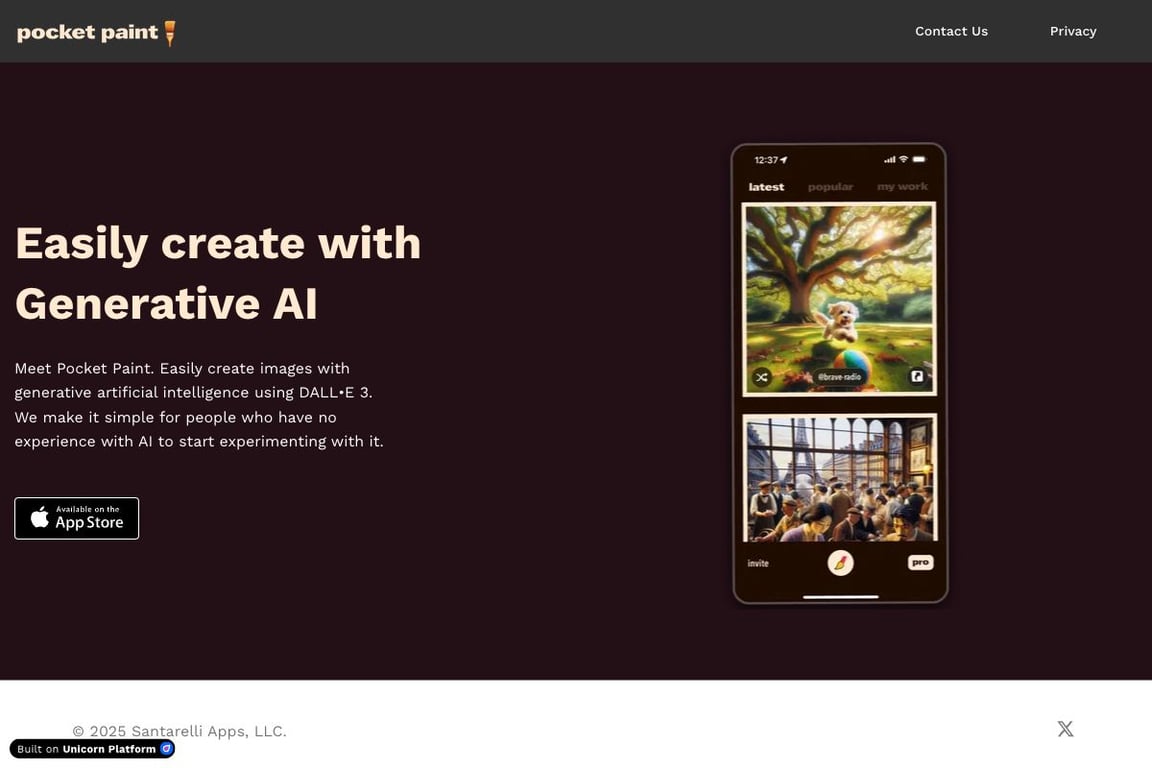Click the Available on the App Store button
1152x768 pixels.
tap(76, 518)
